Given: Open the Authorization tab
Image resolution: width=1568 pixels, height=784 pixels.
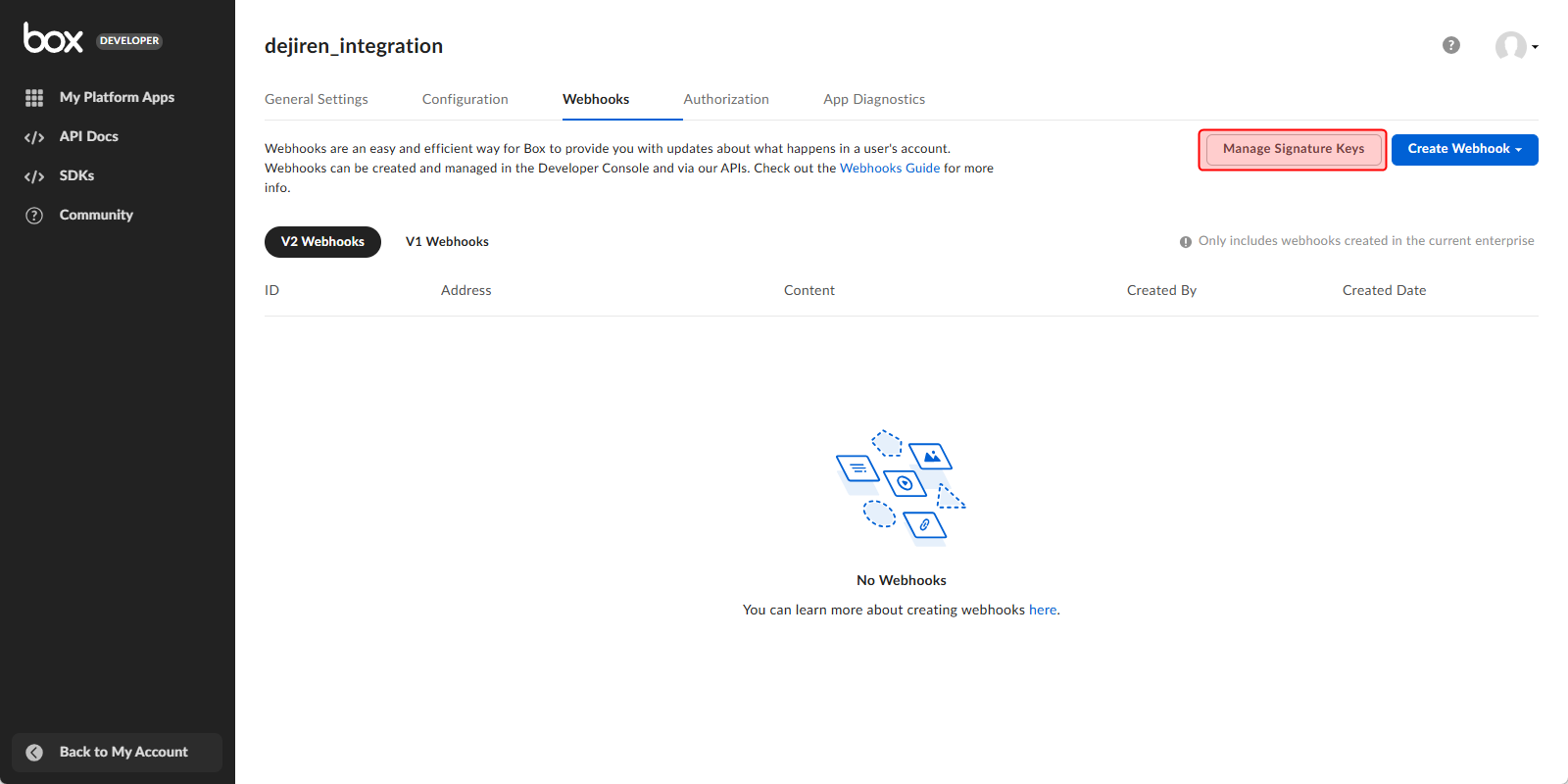Looking at the screenshot, I should point(726,99).
